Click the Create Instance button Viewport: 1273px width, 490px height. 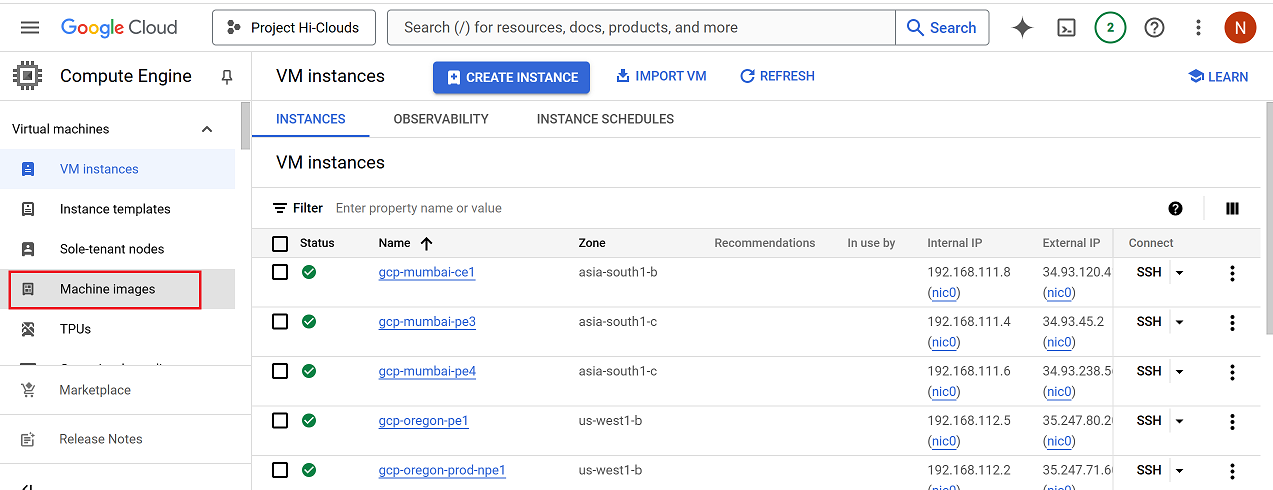coord(511,77)
